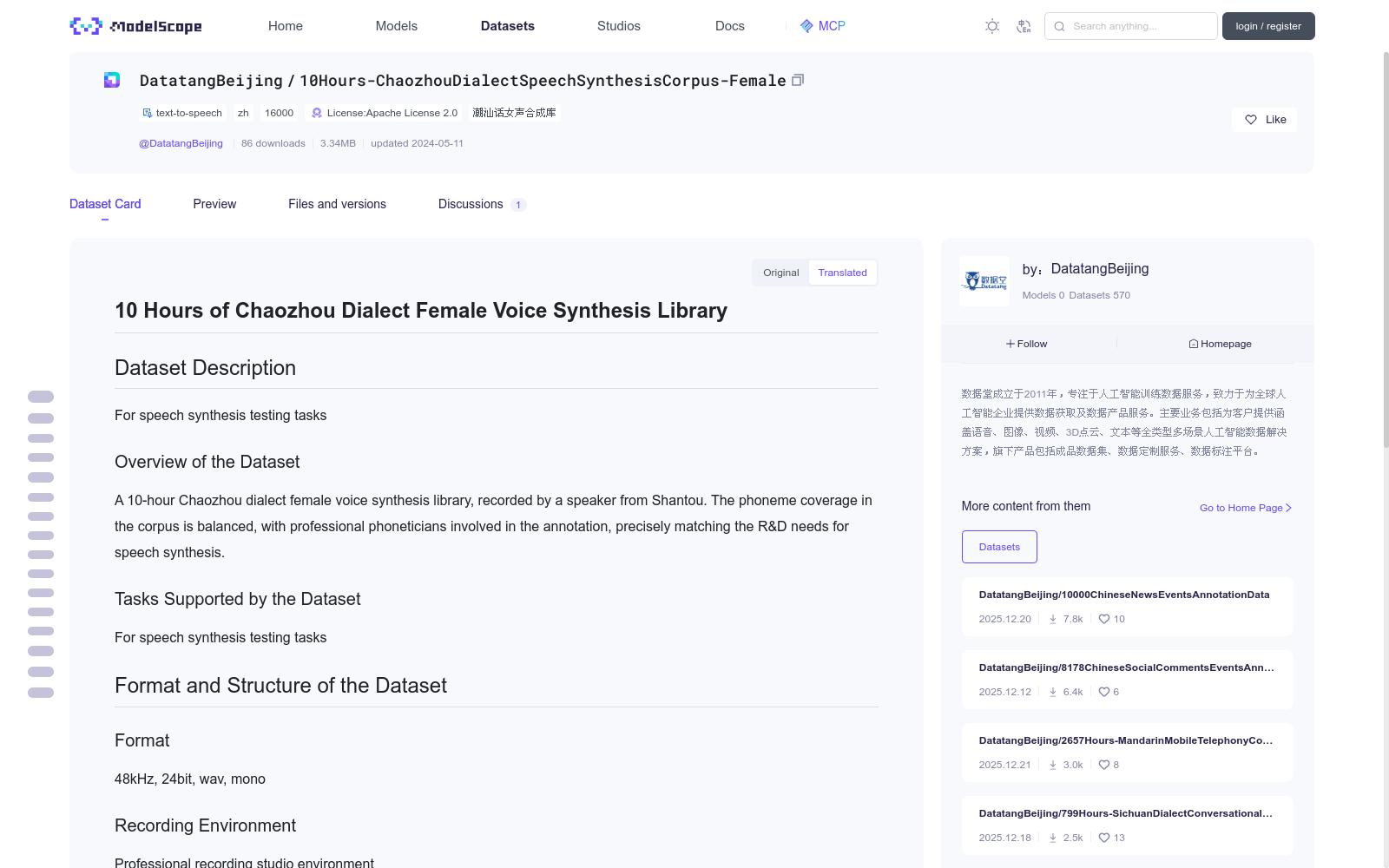Open 8178ChineseSocialCommentsEvents dataset
This screenshot has height=868, width=1389.
coord(1127,667)
